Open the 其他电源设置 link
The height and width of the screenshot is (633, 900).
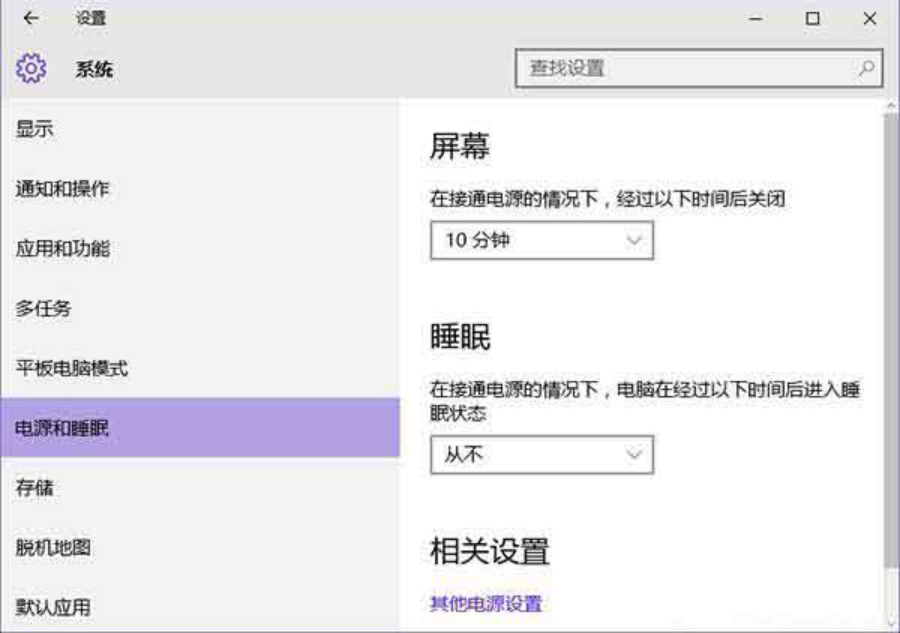486,603
